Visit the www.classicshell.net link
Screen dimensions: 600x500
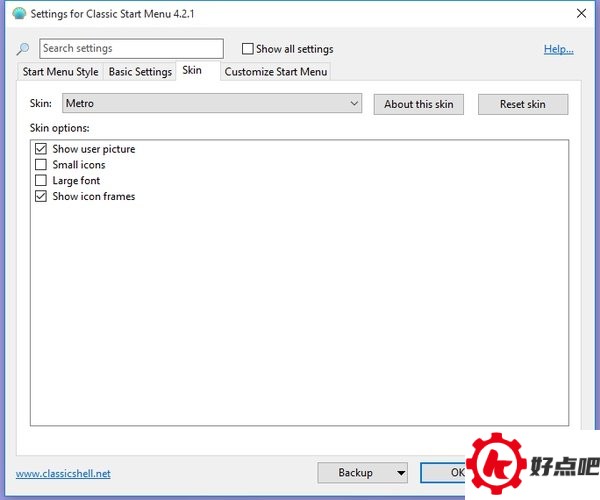(63, 473)
